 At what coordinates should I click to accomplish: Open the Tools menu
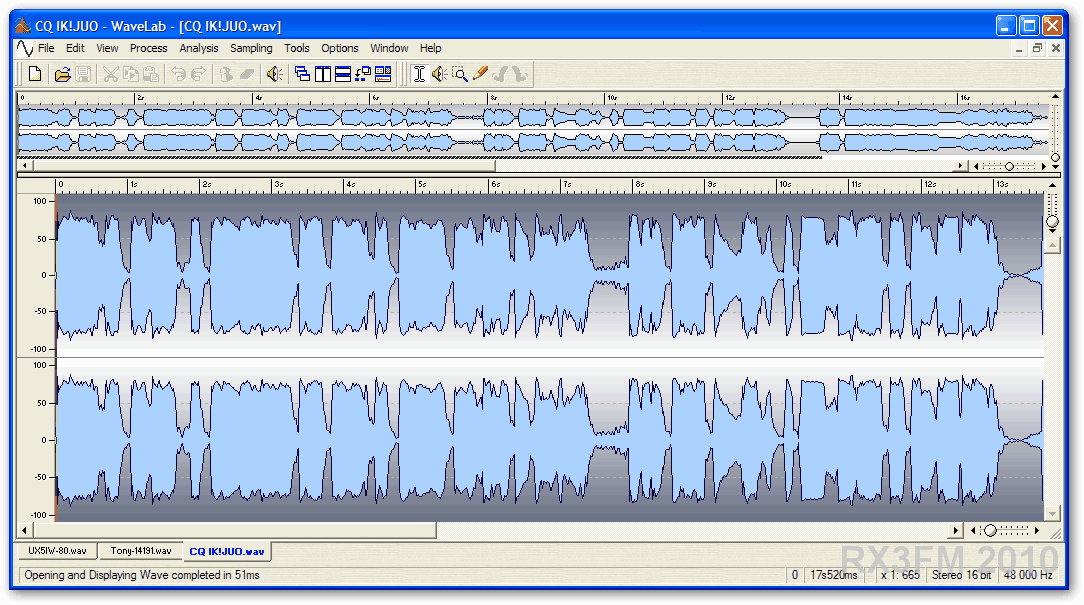coord(297,48)
